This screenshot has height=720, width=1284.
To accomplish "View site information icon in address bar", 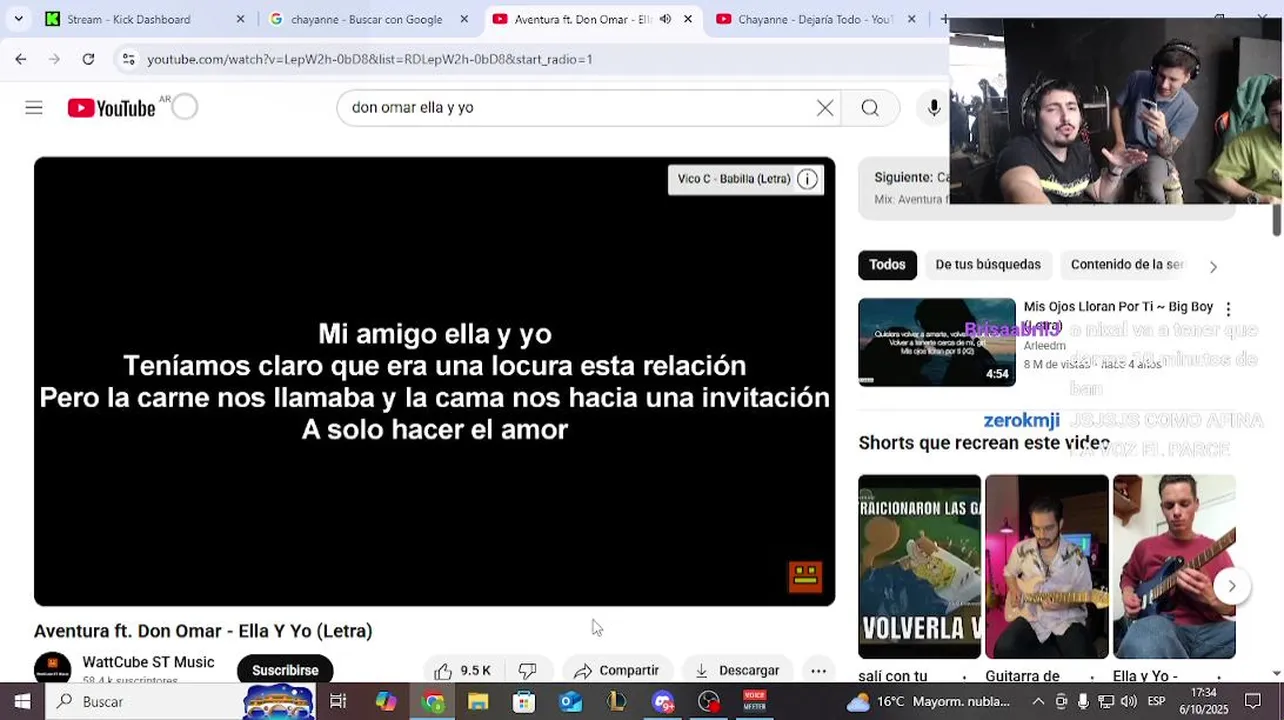I will [x=128, y=59].
